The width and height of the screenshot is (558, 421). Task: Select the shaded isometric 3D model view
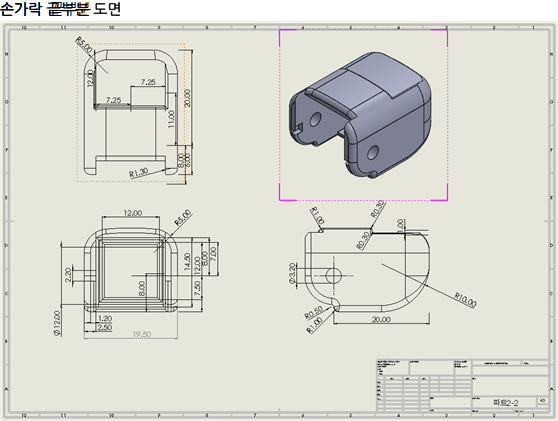360,115
